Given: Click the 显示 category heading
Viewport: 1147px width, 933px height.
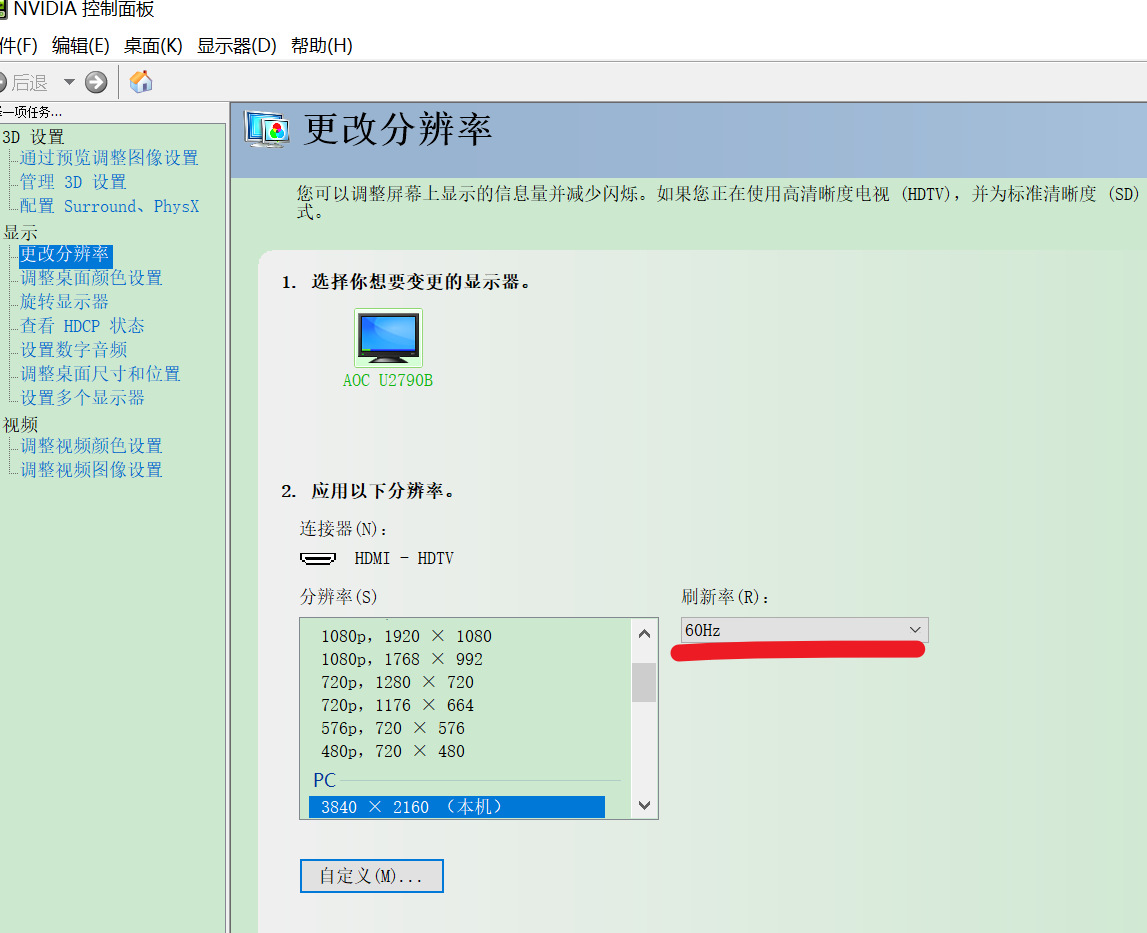Looking at the screenshot, I should [x=20, y=233].
